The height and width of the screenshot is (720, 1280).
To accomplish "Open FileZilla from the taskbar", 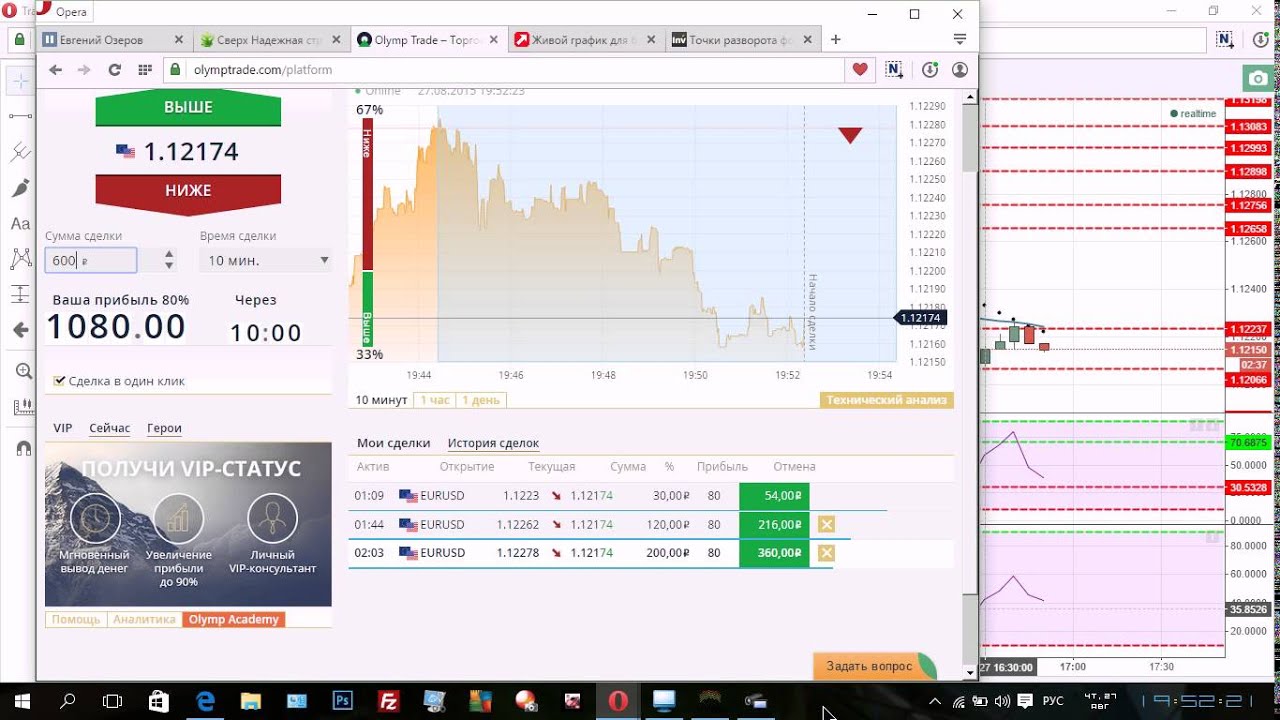I will pyautogui.click(x=389, y=701).
